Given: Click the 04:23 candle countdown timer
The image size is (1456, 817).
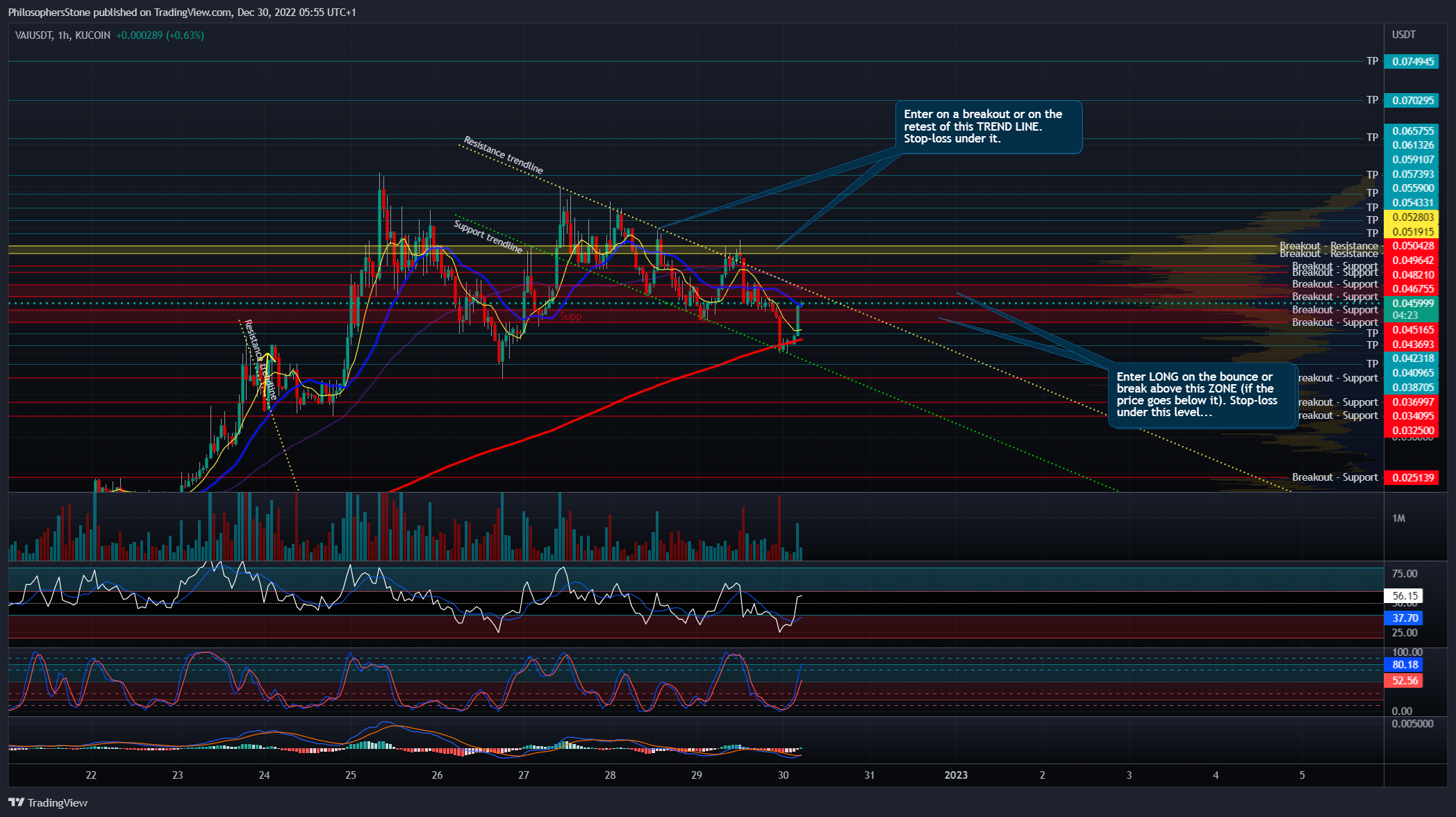Looking at the screenshot, I should click(x=1405, y=315).
